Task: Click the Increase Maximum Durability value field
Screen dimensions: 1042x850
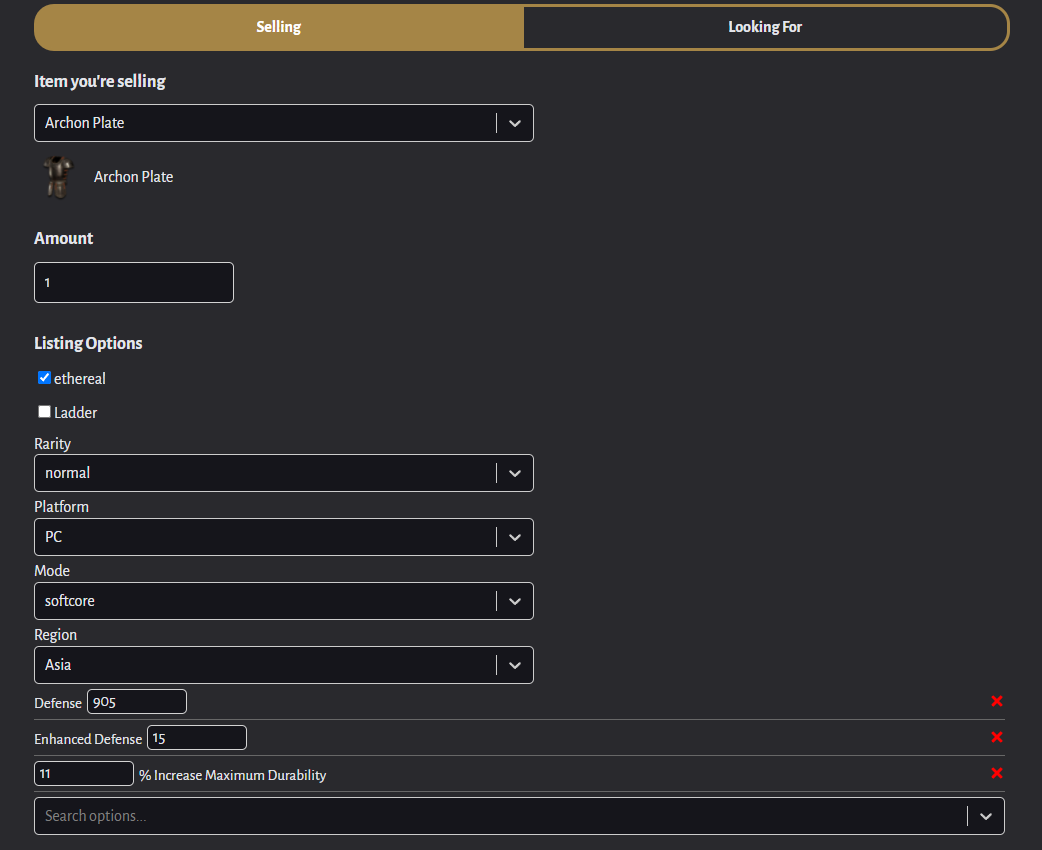Action: (84, 774)
